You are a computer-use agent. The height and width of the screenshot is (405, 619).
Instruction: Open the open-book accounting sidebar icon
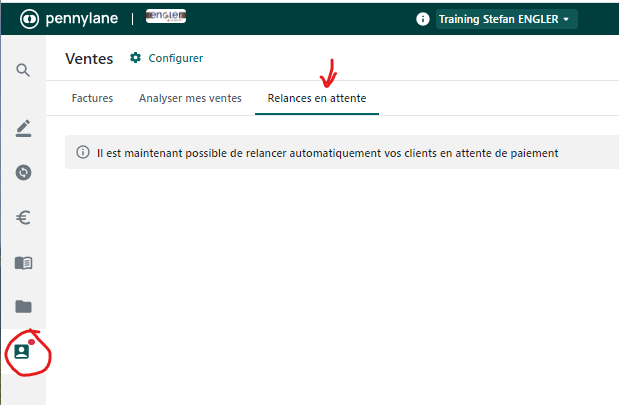pyautogui.click(x=23, y=262)
